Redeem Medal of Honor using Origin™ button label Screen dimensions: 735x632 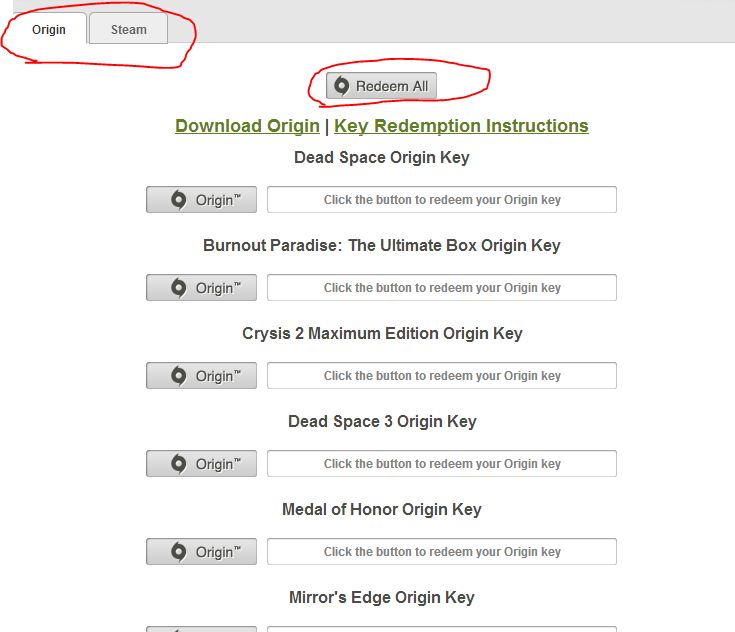218,552
